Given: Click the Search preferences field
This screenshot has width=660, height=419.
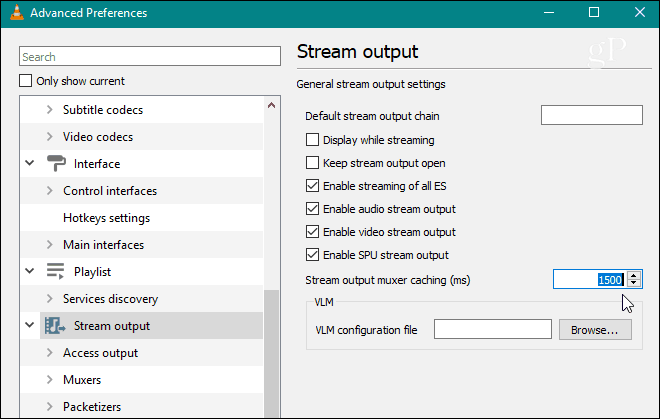Looking at the screenshot, I should (x=150, y=56).
